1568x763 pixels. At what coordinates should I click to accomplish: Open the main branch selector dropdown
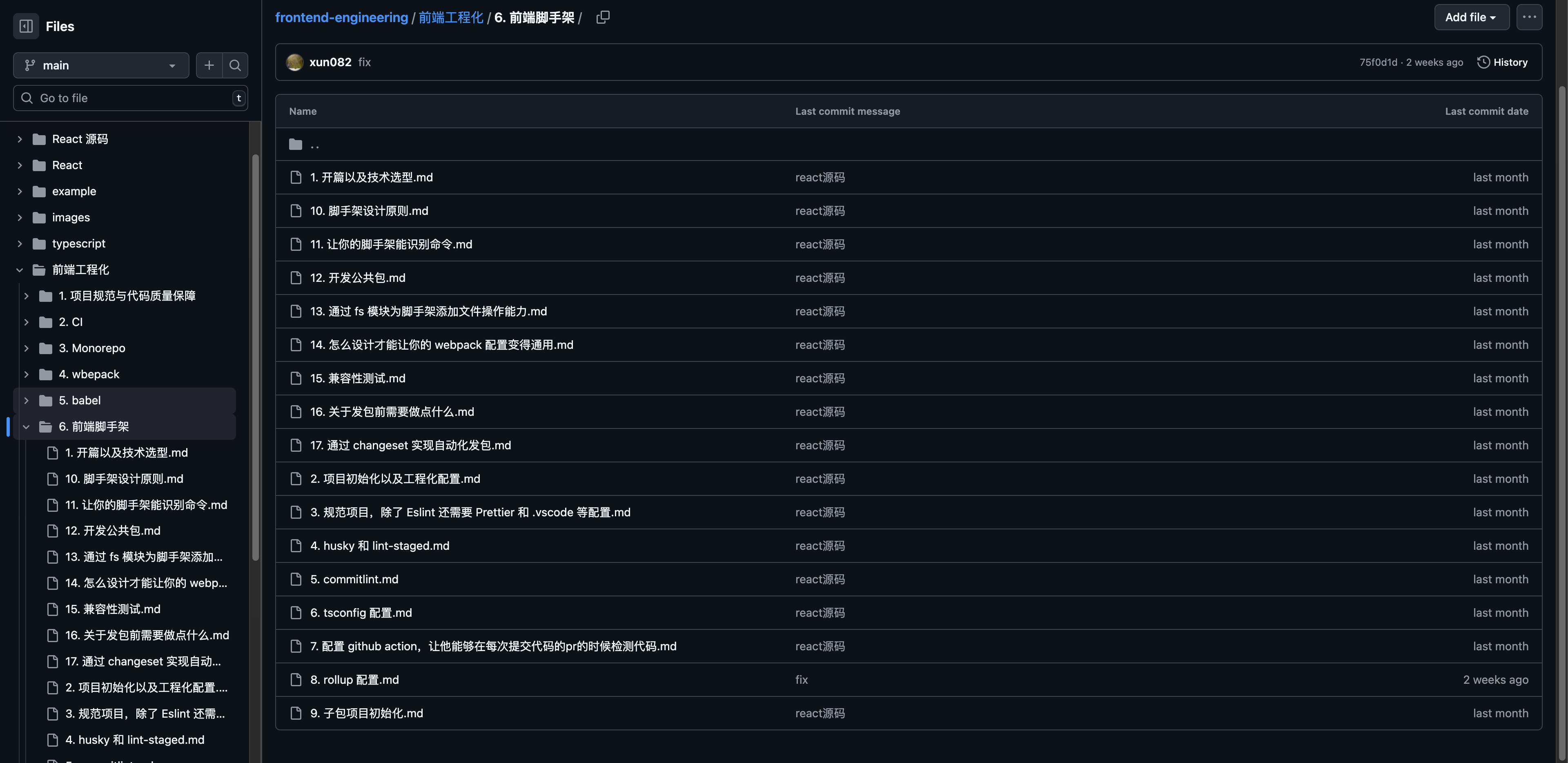pos(101,65)
